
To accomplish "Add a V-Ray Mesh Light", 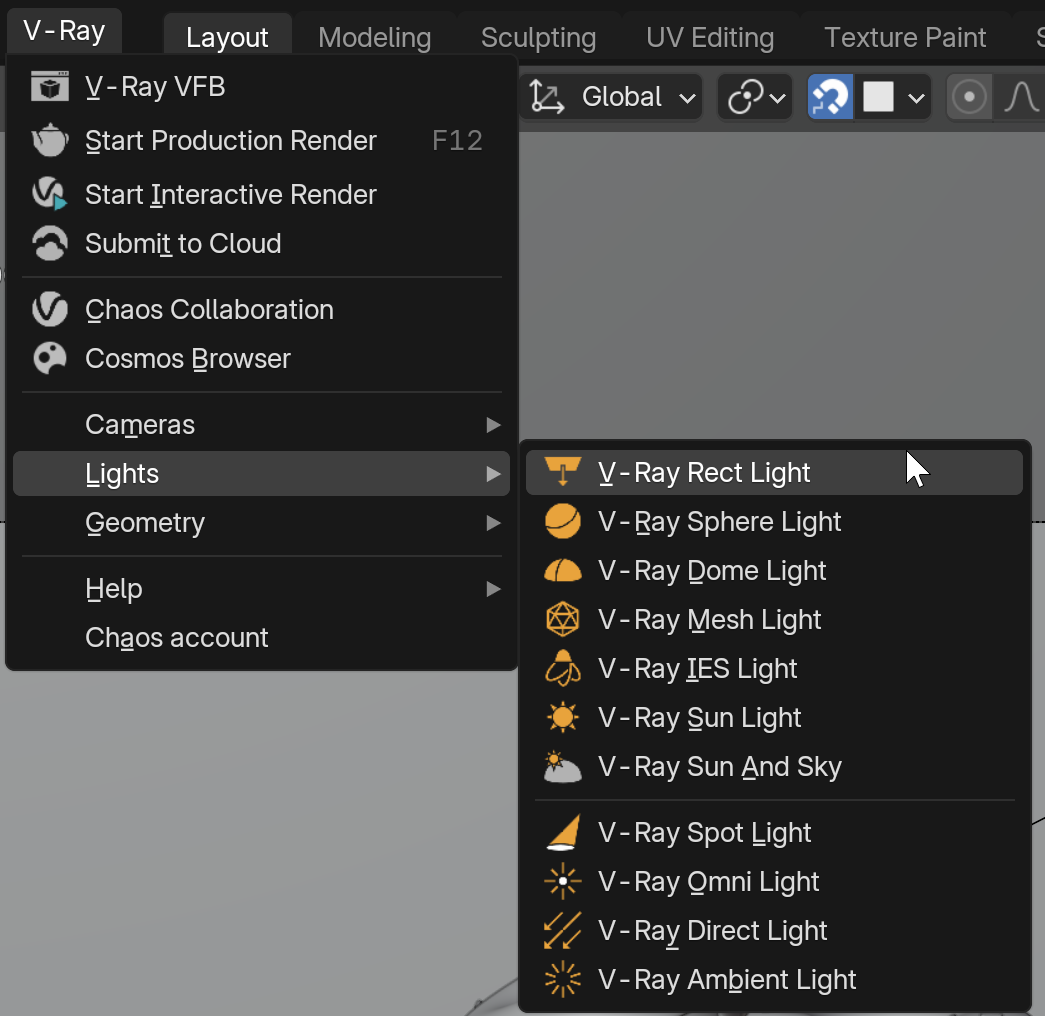I will click(x=774, y=619).
